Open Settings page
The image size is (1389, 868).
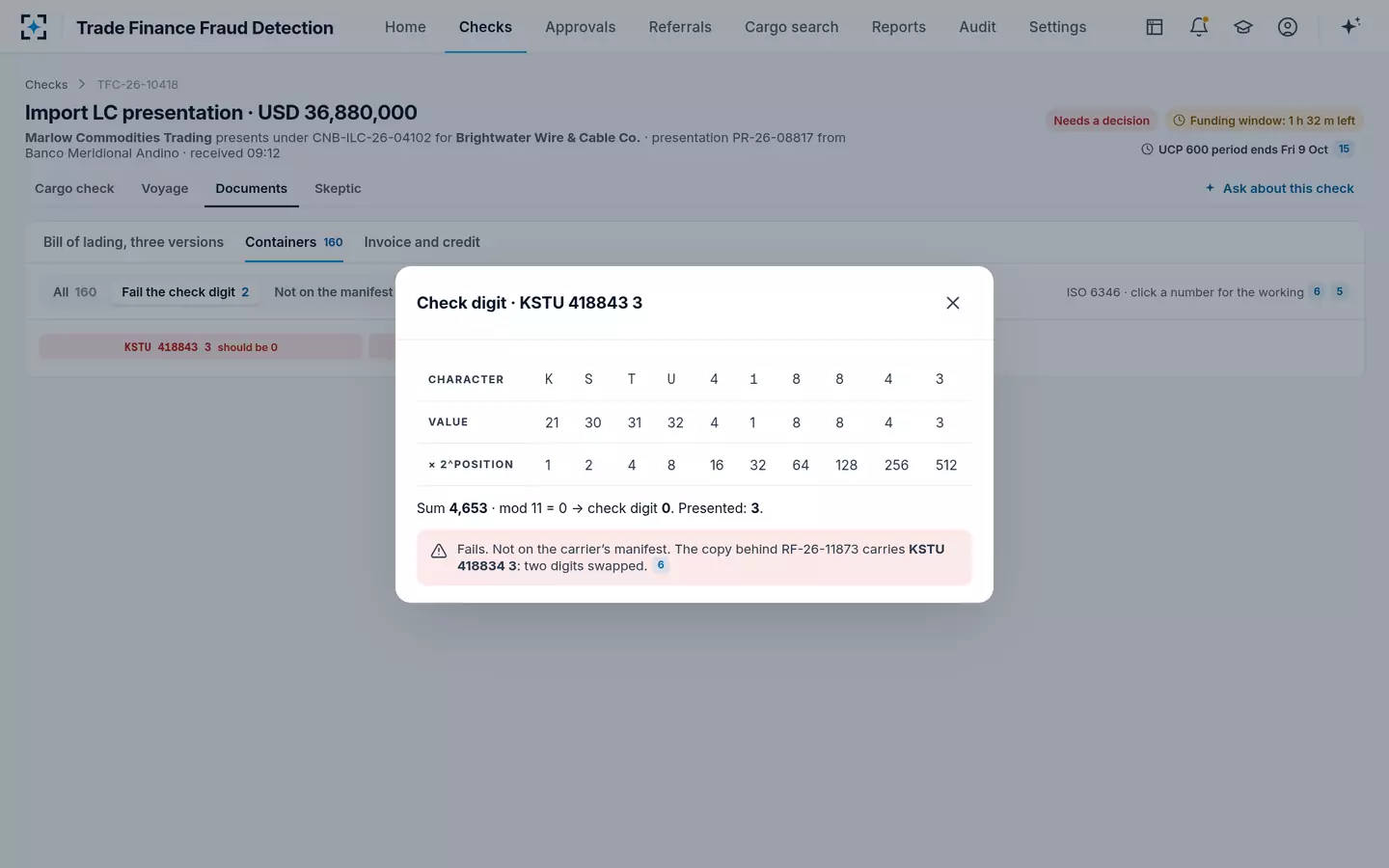pyautogui.click(x=1057, y=27)
